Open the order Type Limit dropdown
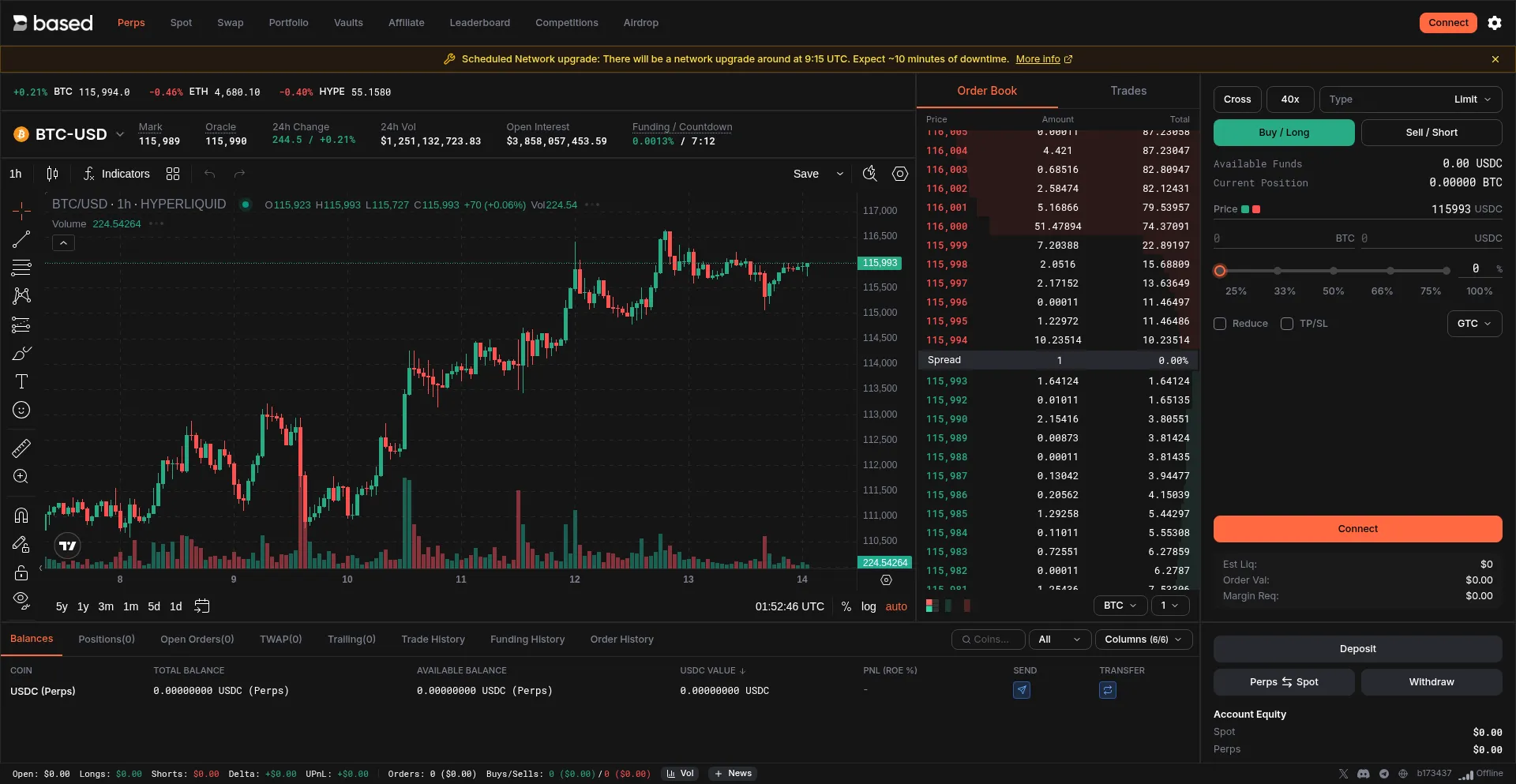This screenshot has height=784, width=1516. pos(1410,99)
